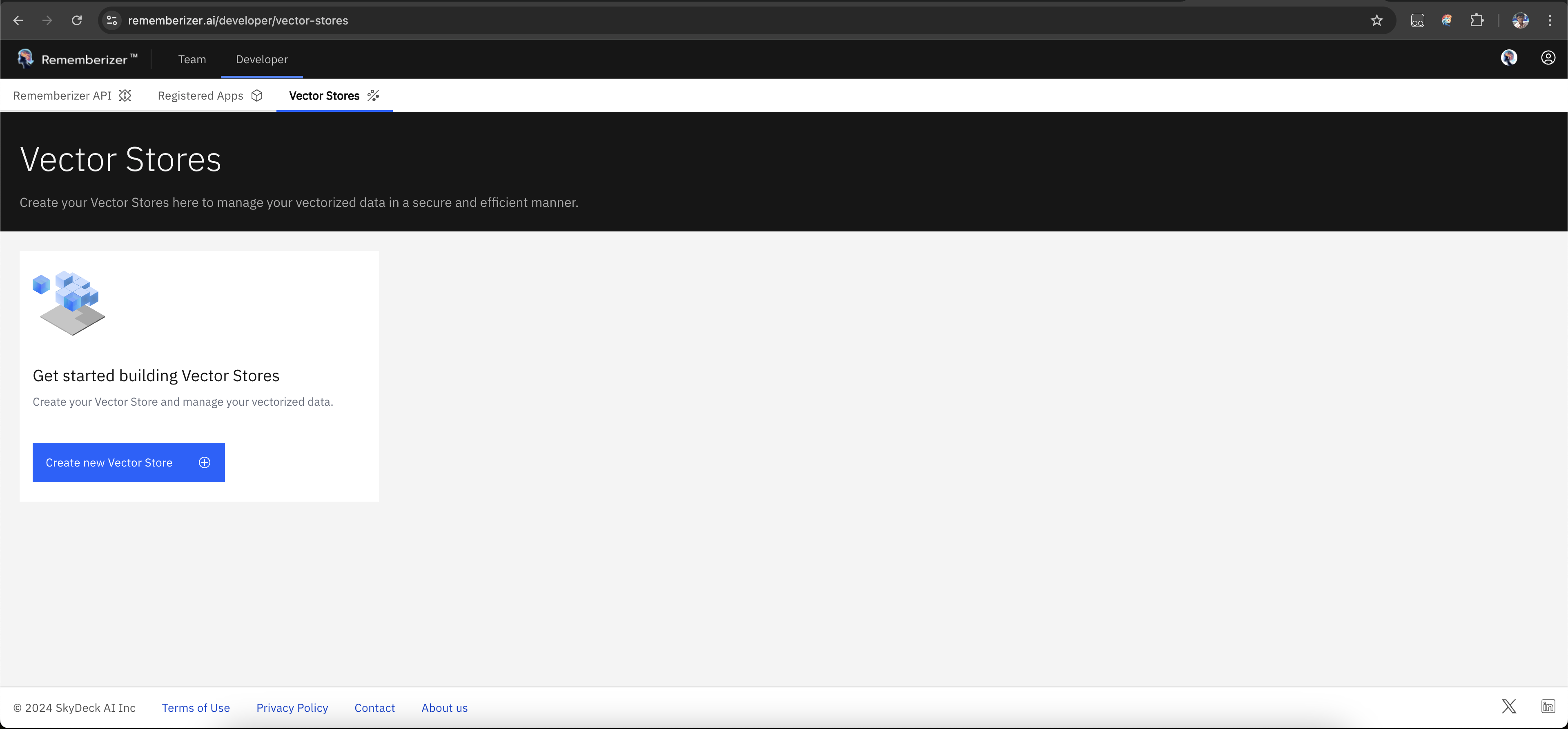This screenshot has height=729, width=1568.
Task: Open the Privacy Policy link
Action: pyautogui.click(x=292, y=708)
